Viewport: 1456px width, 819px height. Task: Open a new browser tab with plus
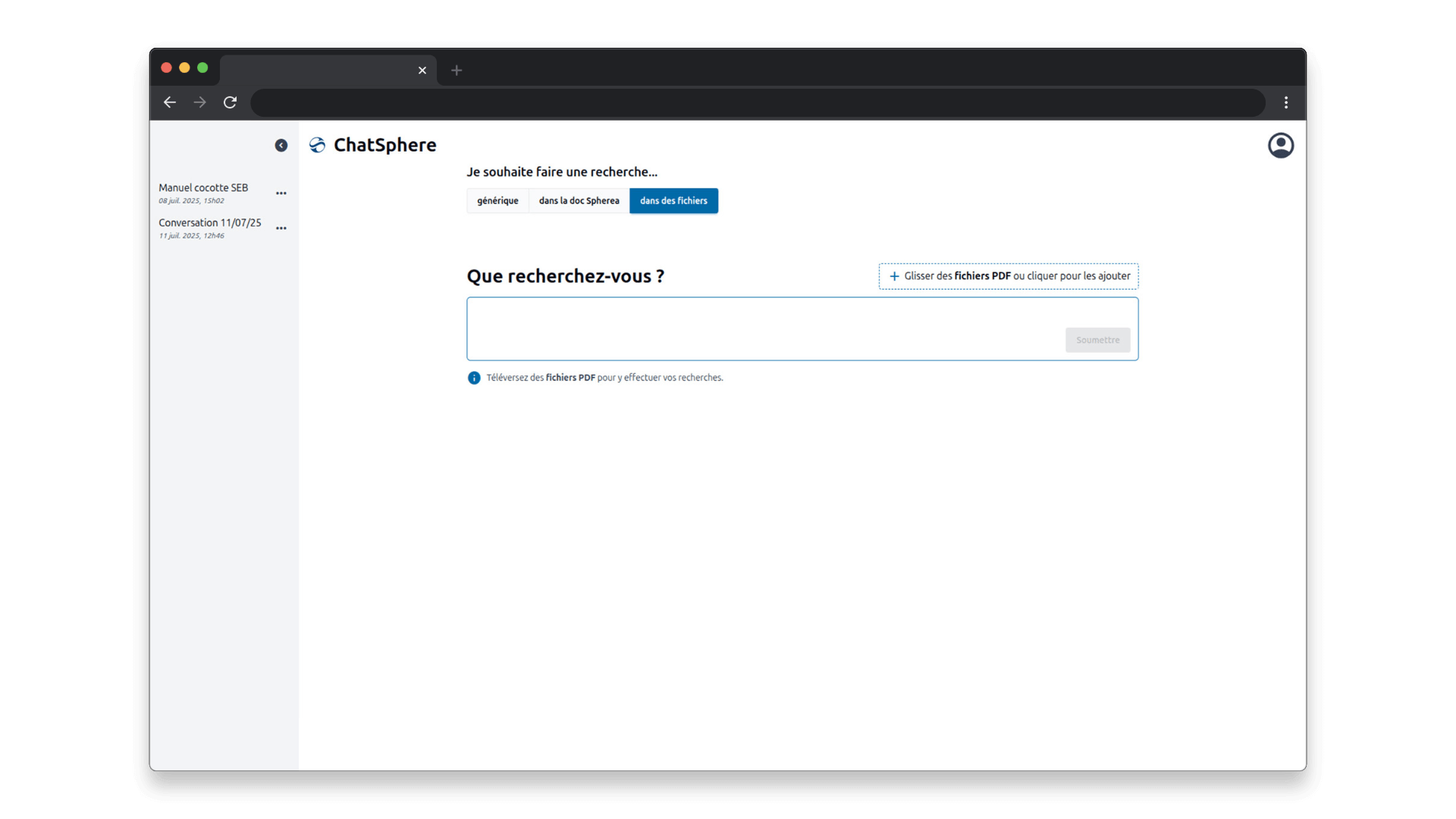[457, 71]
